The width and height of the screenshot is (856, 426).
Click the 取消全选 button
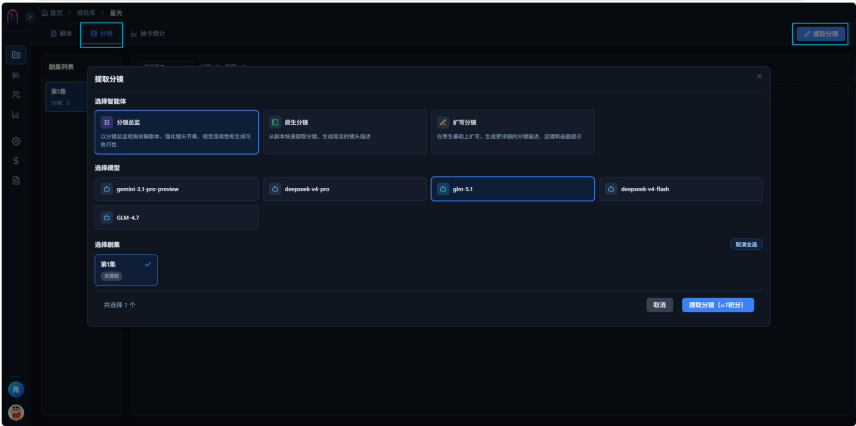pos(746,244)
